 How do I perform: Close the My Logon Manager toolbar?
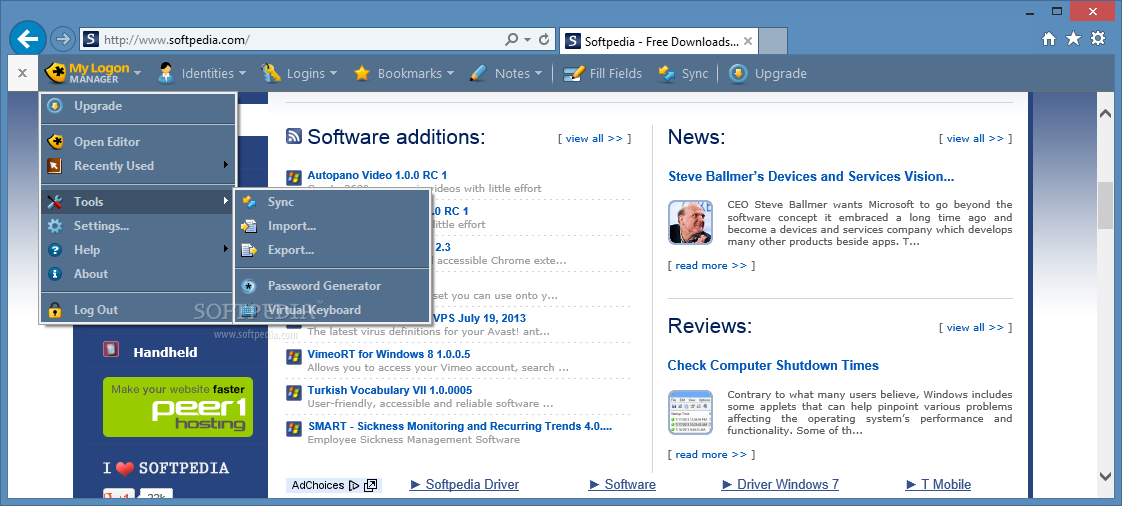click(x=22, y=73)
